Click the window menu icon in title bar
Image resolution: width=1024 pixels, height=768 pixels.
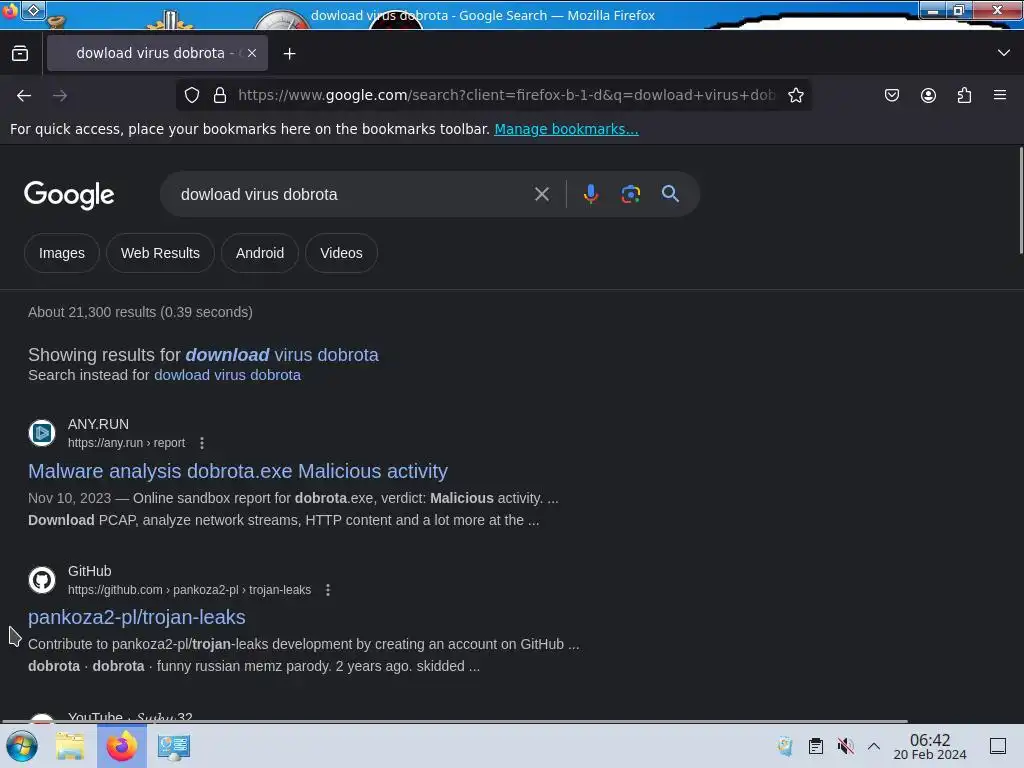tap(33, 10)
